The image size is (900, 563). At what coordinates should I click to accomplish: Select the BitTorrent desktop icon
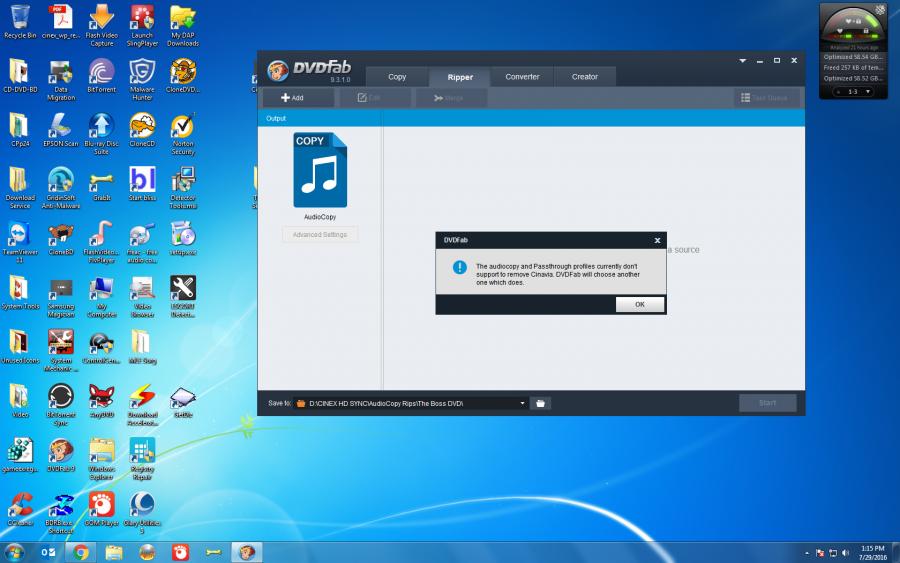(x=102, y=76)
